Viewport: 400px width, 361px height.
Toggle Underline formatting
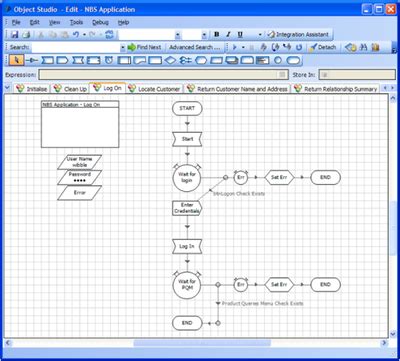pos(240,34)
